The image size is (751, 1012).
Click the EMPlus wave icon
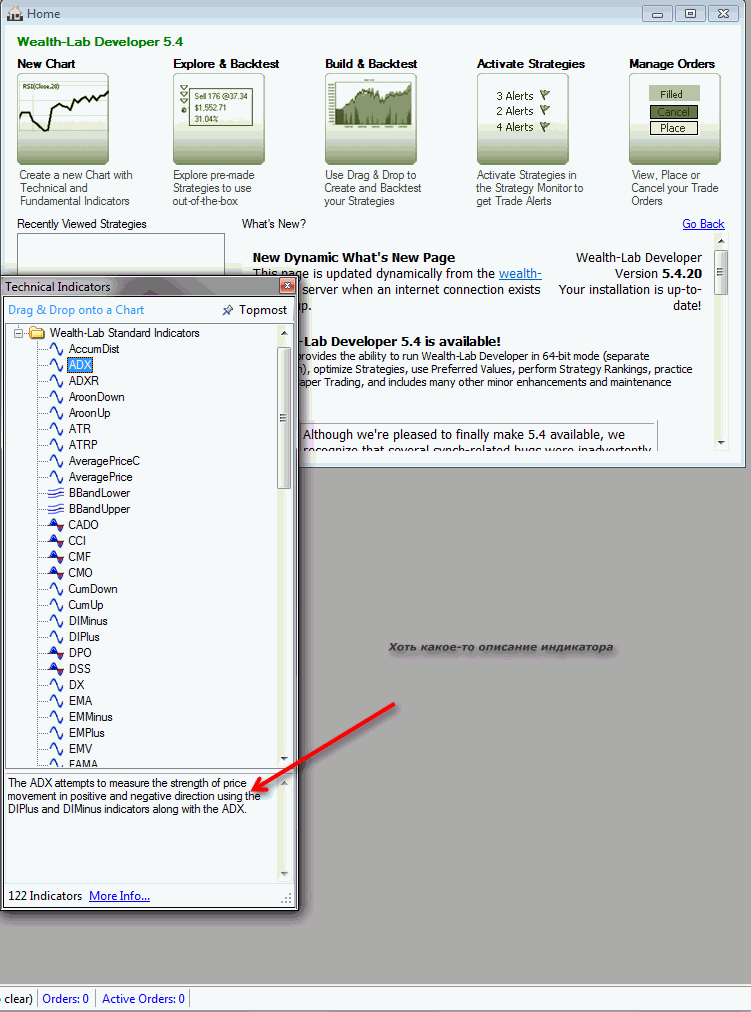tap(56, 733)
